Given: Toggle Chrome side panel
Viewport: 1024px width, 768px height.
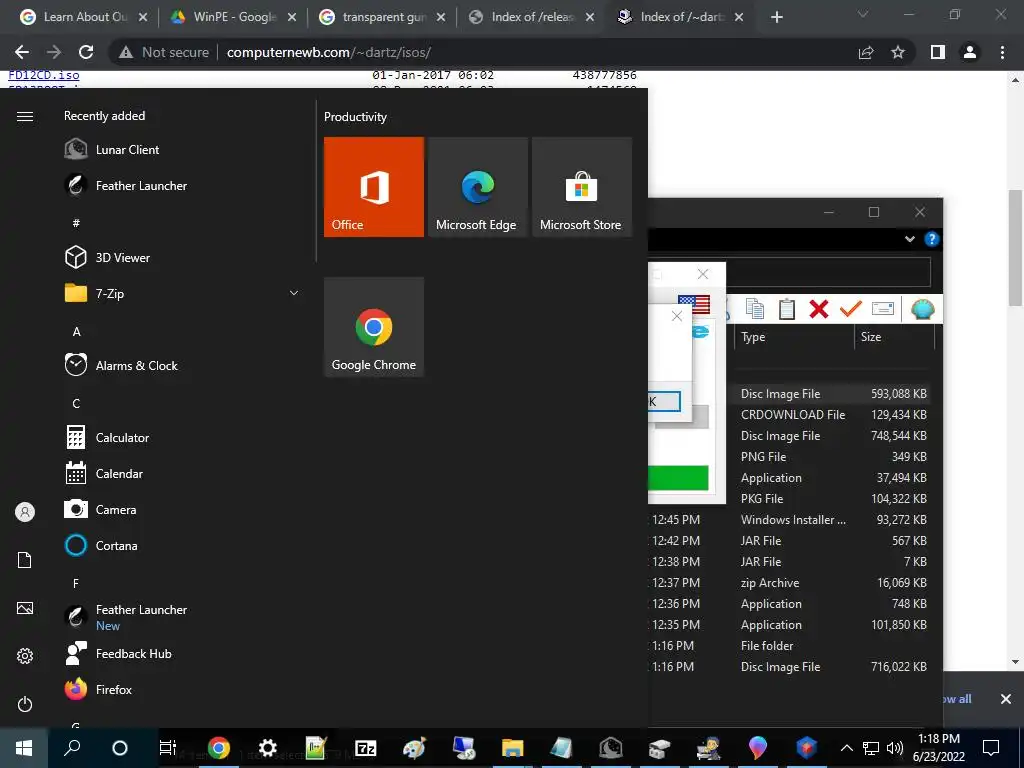Looking at the screenshot, I should pyautogui.click(x=938, y=52).
